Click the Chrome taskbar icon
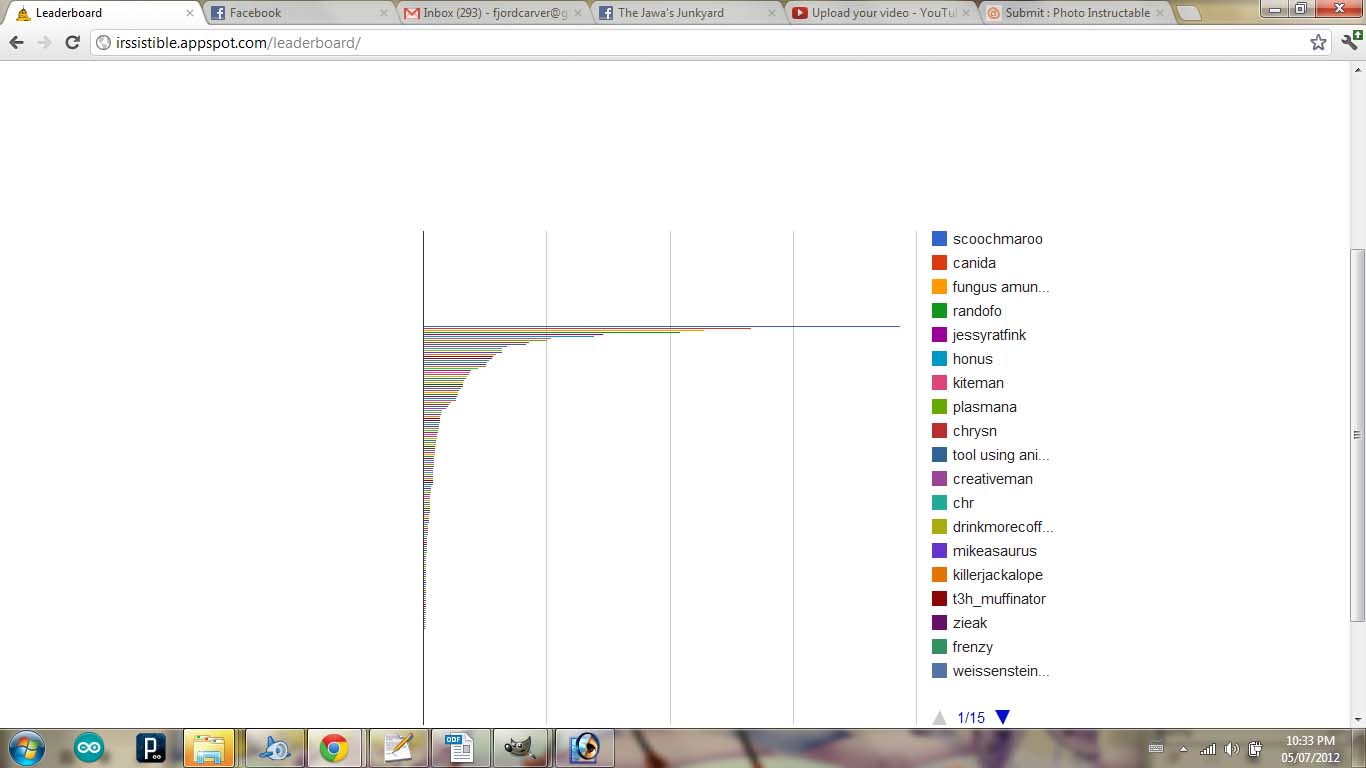1366x768 pixels. (334, 748)
